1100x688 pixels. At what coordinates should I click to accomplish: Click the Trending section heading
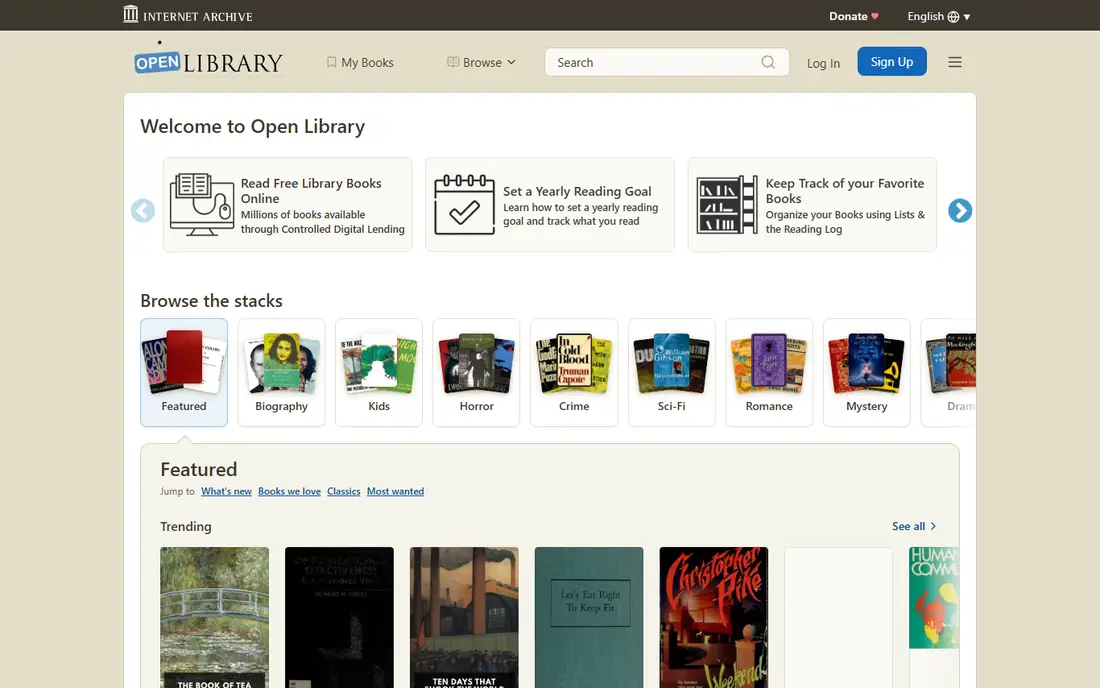point(186,526)
